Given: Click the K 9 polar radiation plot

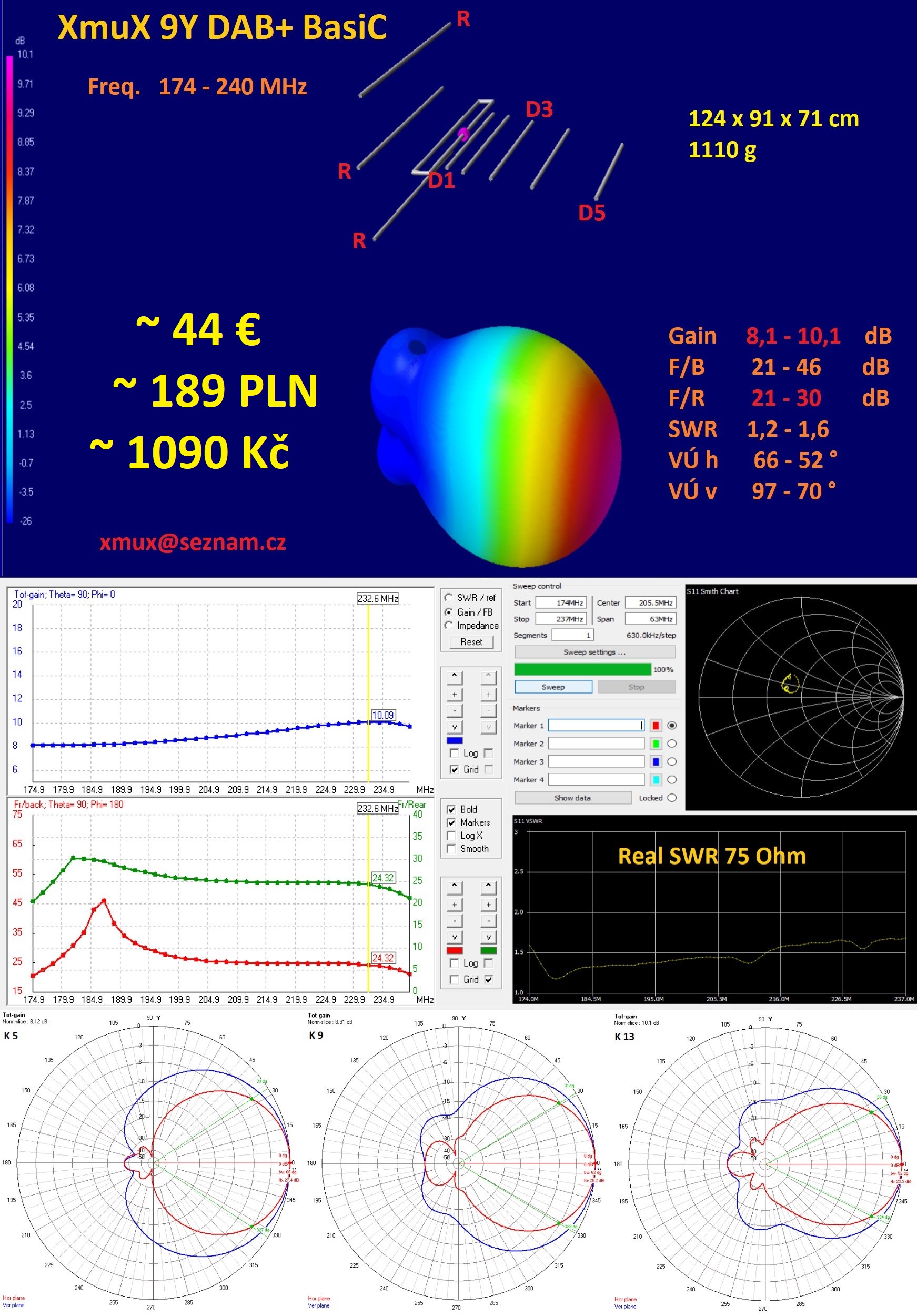Looking at the screenshot, I should click(459, 1163).
